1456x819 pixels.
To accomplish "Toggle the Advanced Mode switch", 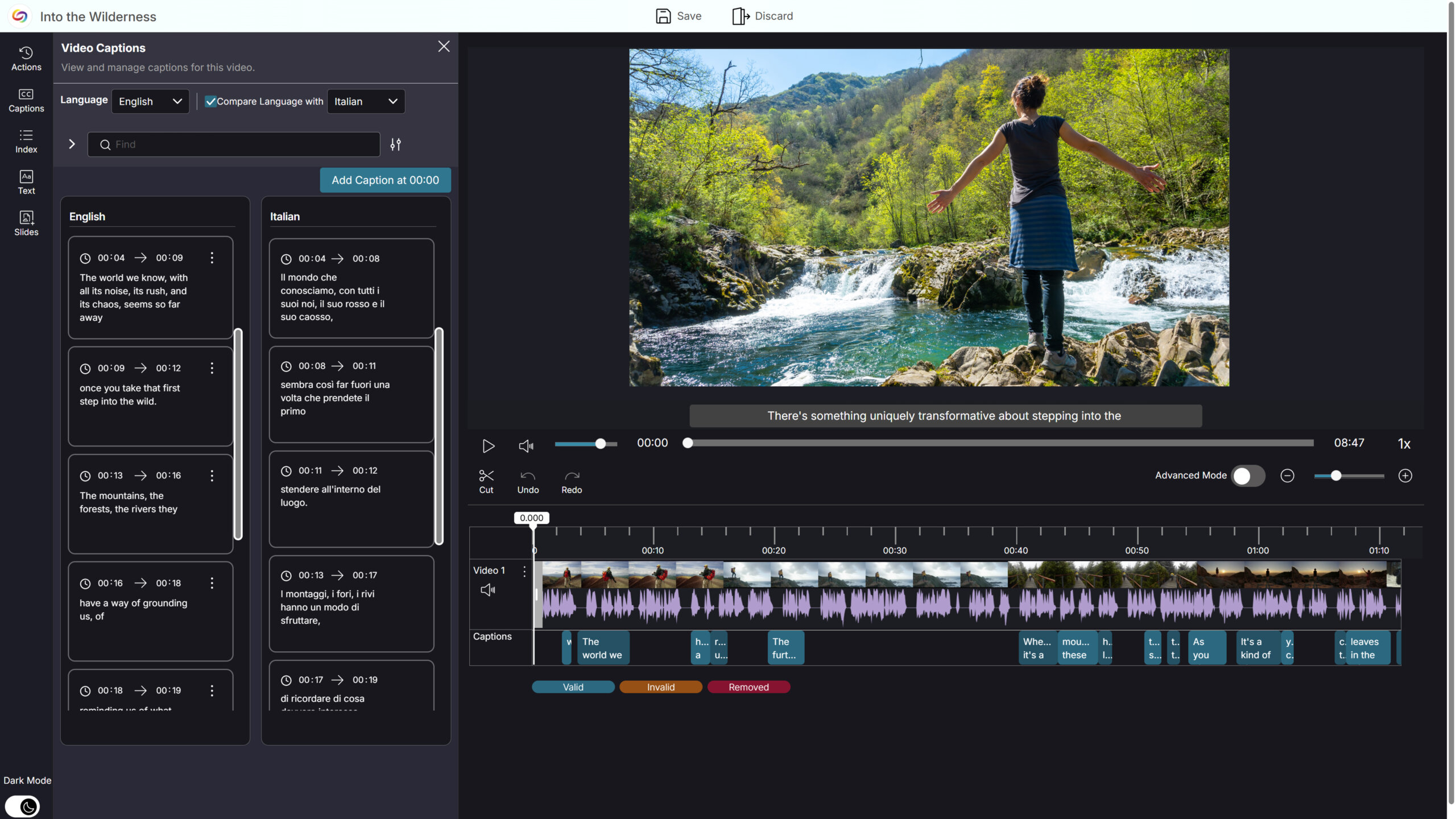I will [1248, 475].
